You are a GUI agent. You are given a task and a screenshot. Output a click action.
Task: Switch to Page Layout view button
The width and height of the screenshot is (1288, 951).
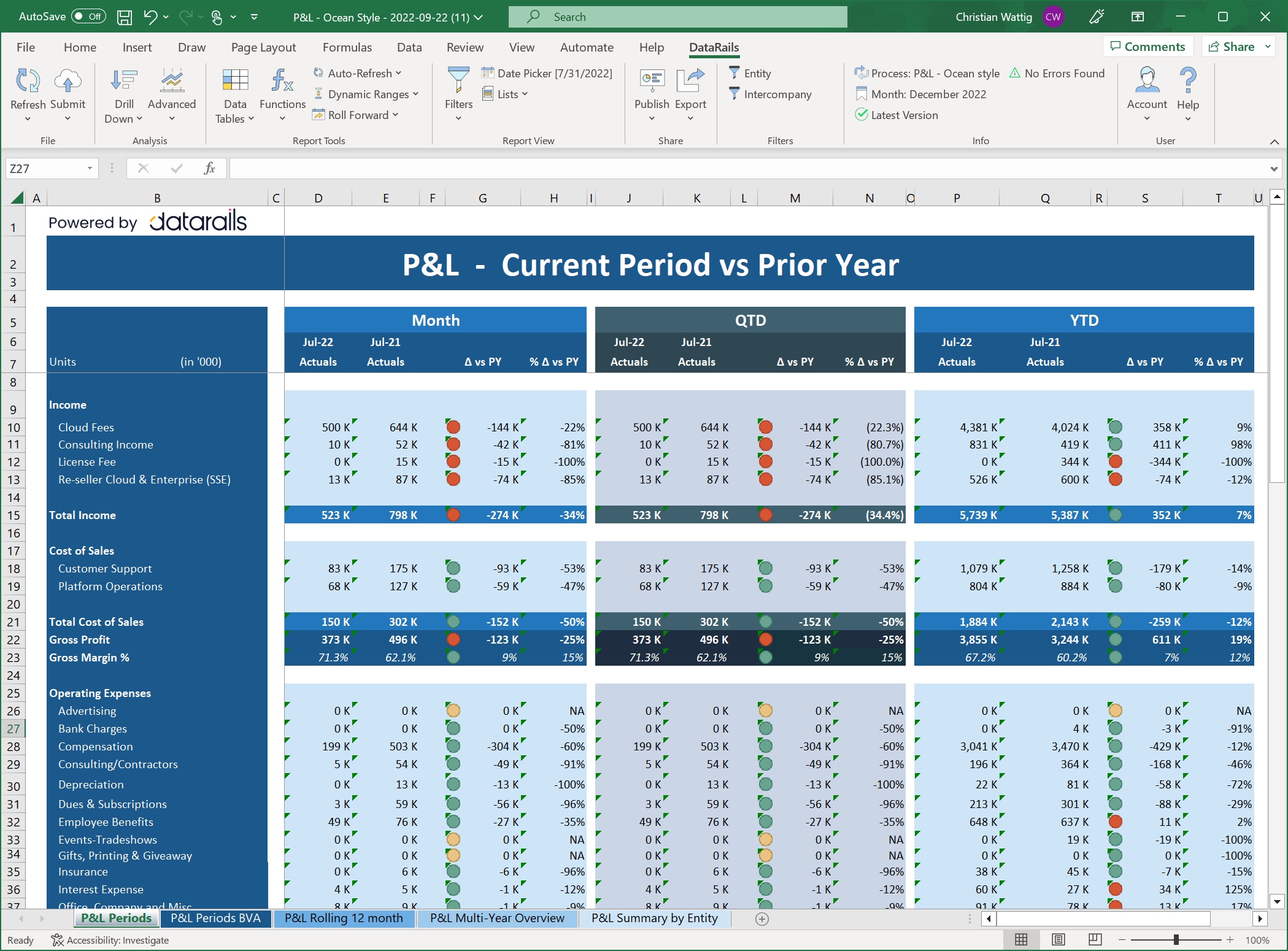click(x=1058, y=939)
